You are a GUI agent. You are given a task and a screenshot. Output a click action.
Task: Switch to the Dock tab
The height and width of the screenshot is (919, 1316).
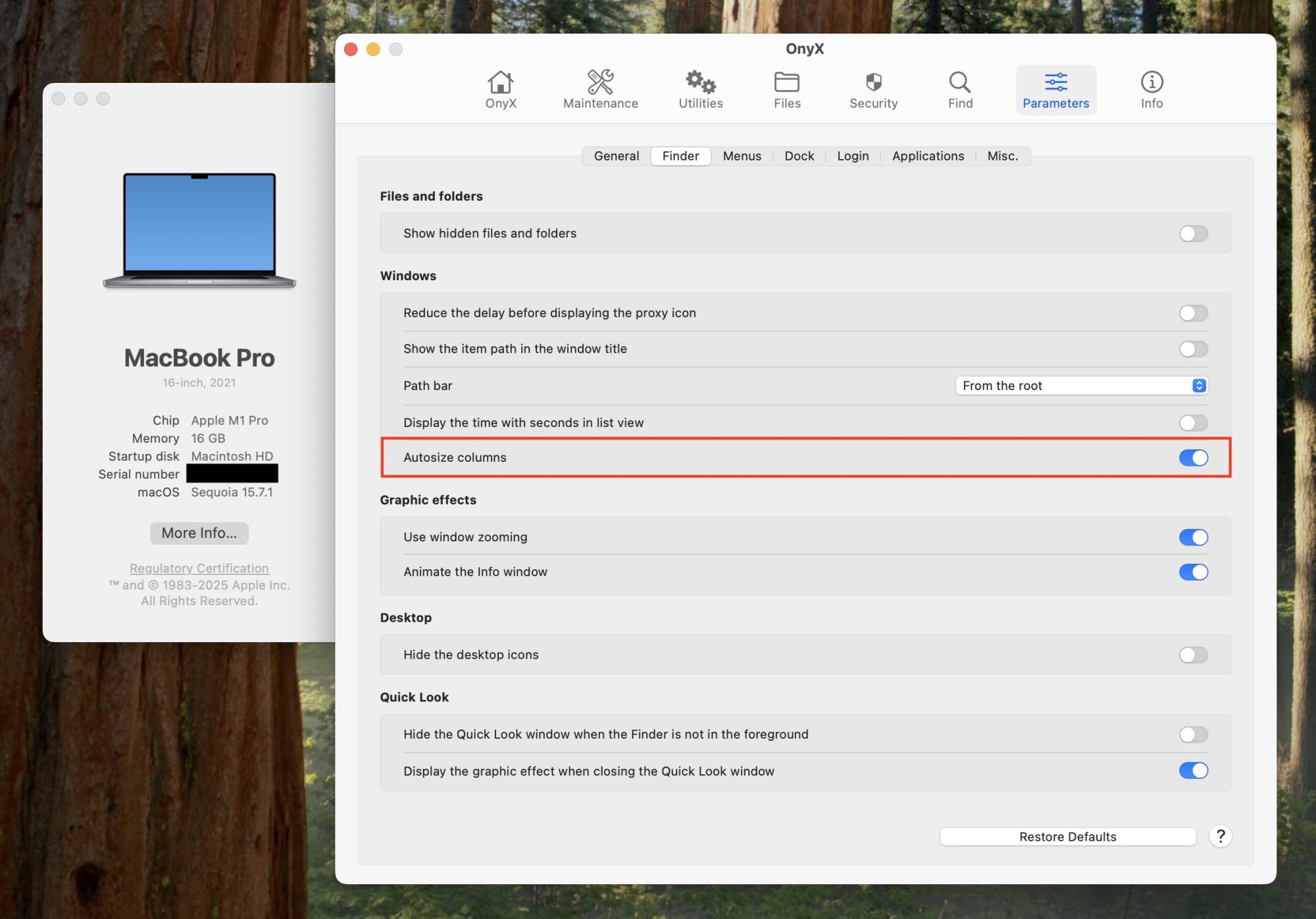(799, 156)
